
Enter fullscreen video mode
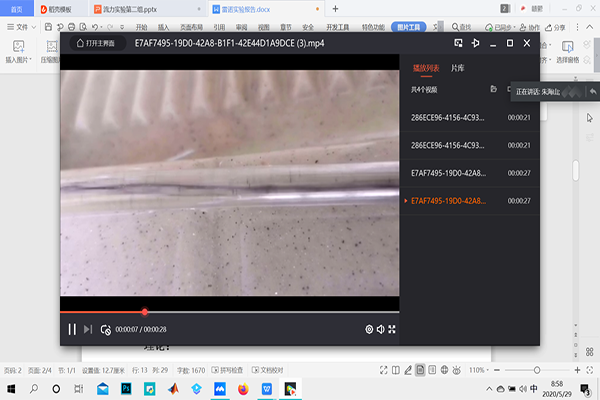tap(392, 329)
